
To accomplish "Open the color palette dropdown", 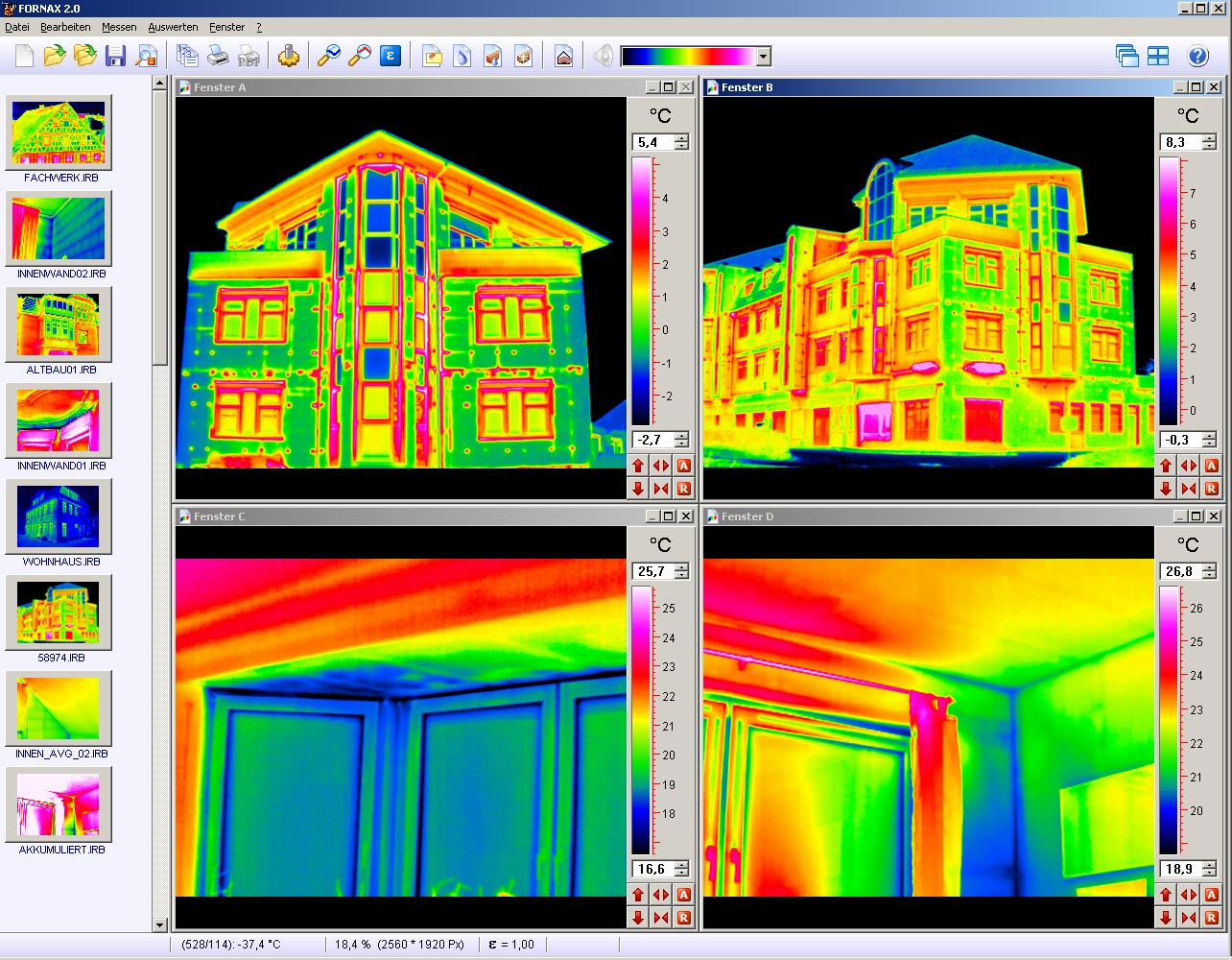I will coord(764,57).
